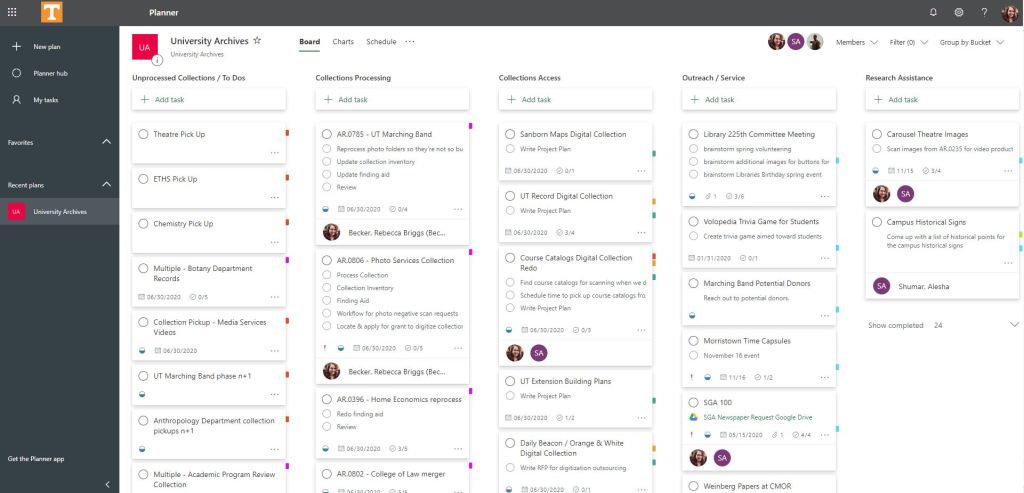This screenshot has height=493, width=1024.
Task: Click the orange T university logo
Action: point(52,12)
